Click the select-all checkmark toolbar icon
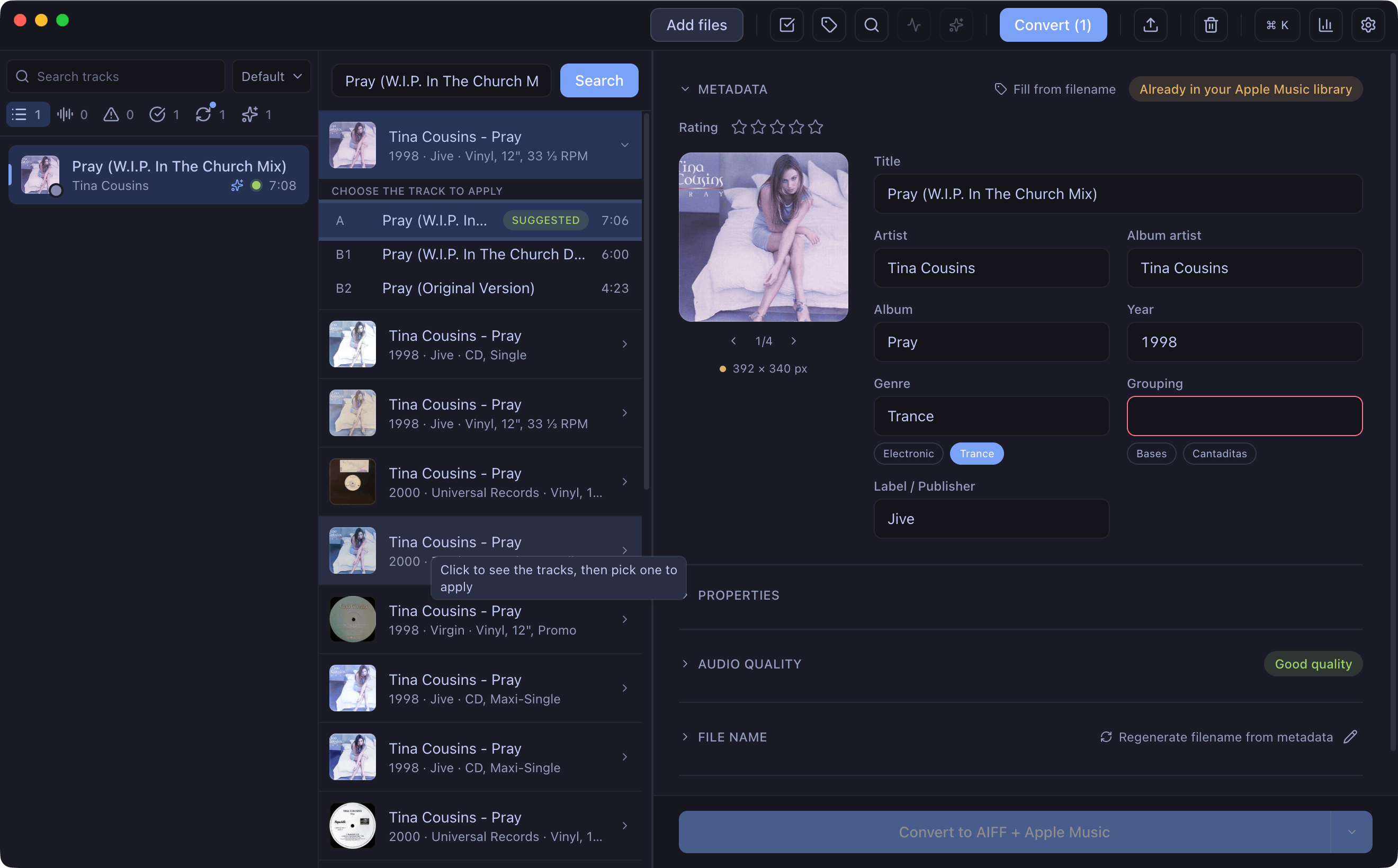This screenshot has width=1398, height=868. click(786, 25)
